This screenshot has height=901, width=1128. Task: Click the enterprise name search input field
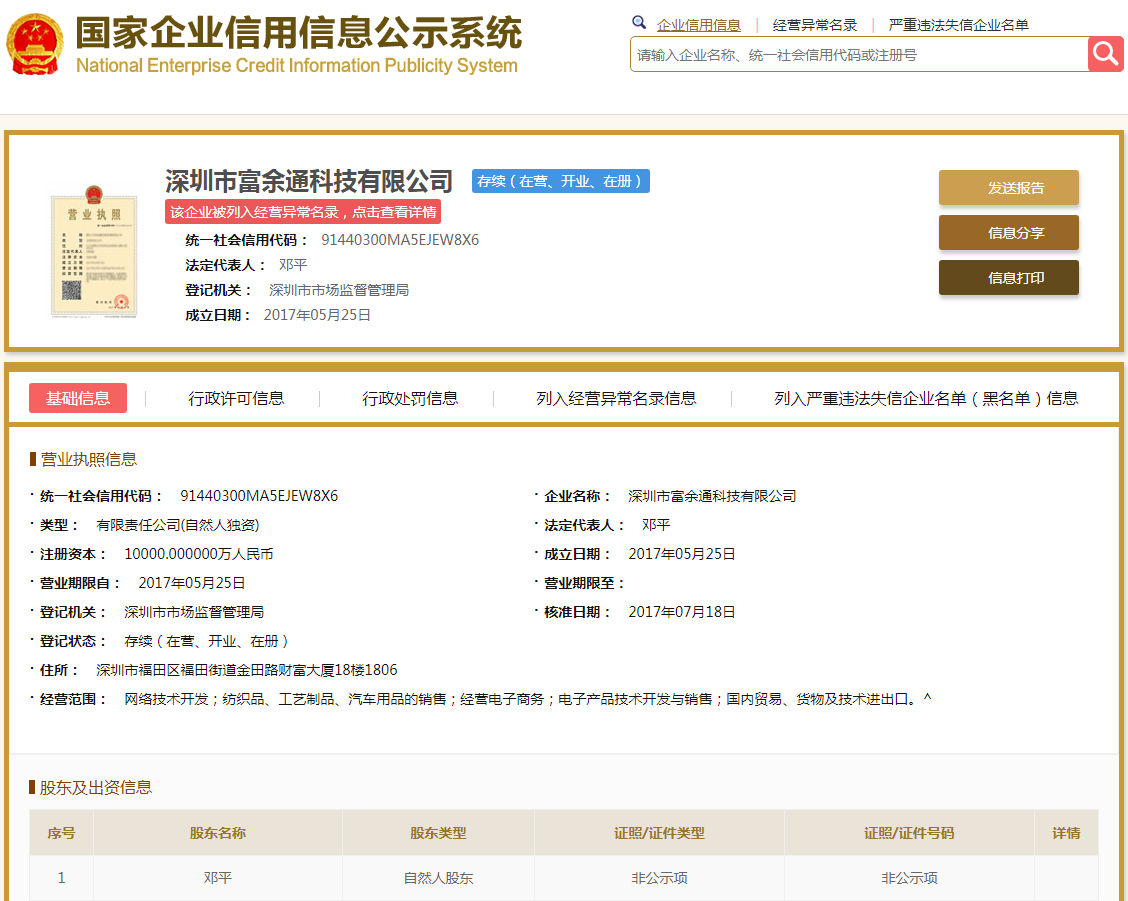pos(858,55)
